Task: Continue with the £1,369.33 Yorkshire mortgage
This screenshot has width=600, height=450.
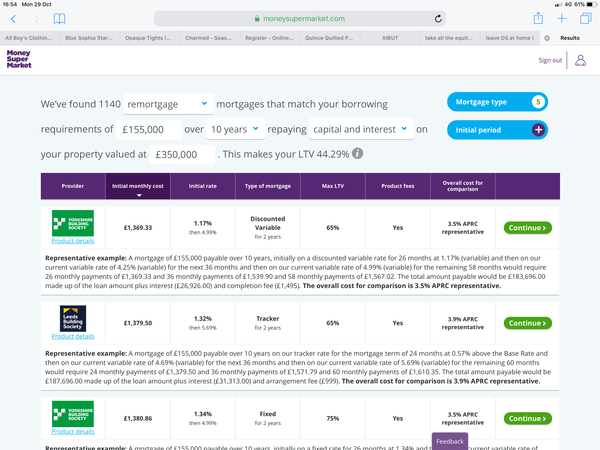Action: click(x=528, y=228)
